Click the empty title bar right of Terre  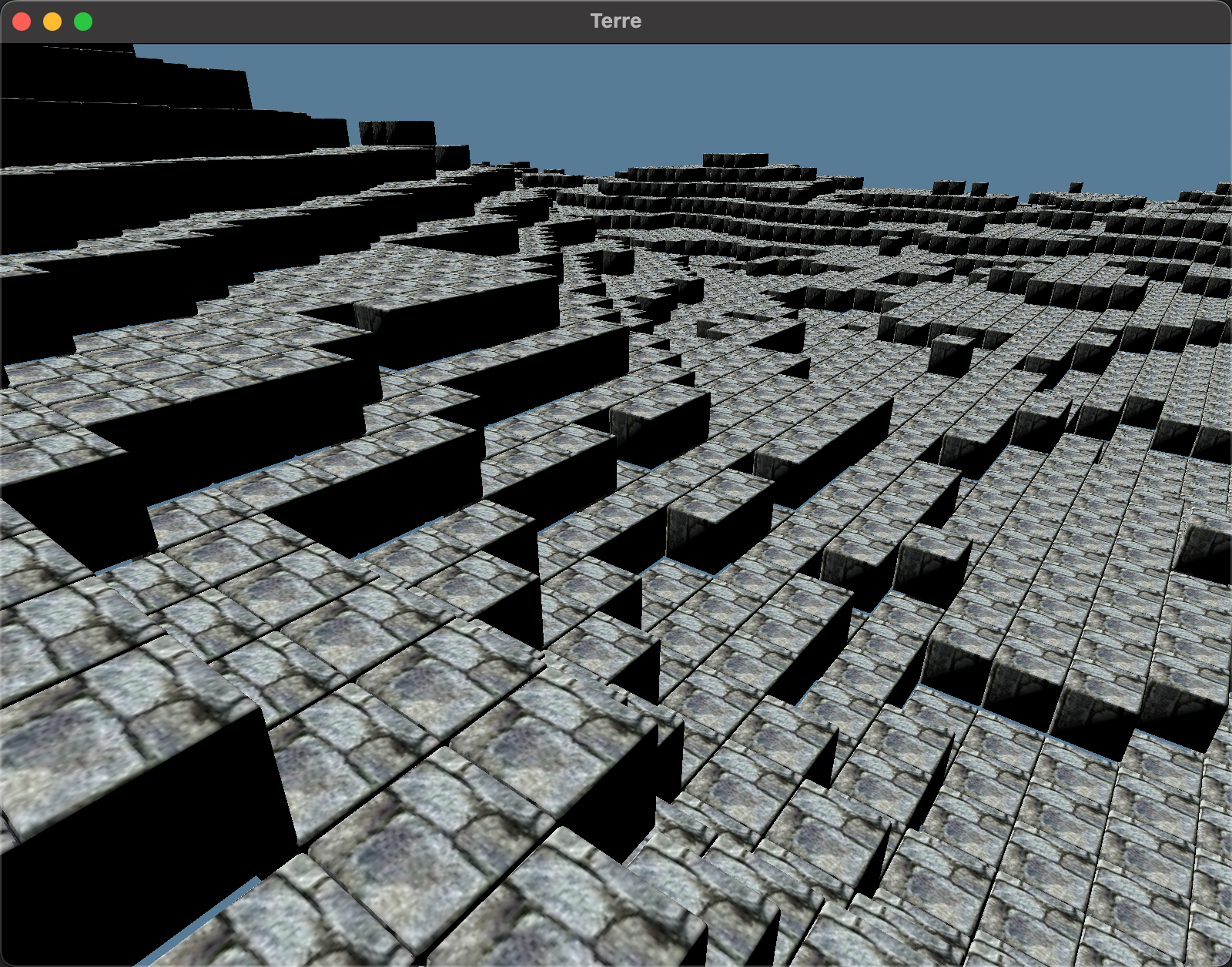pos(924,22)
